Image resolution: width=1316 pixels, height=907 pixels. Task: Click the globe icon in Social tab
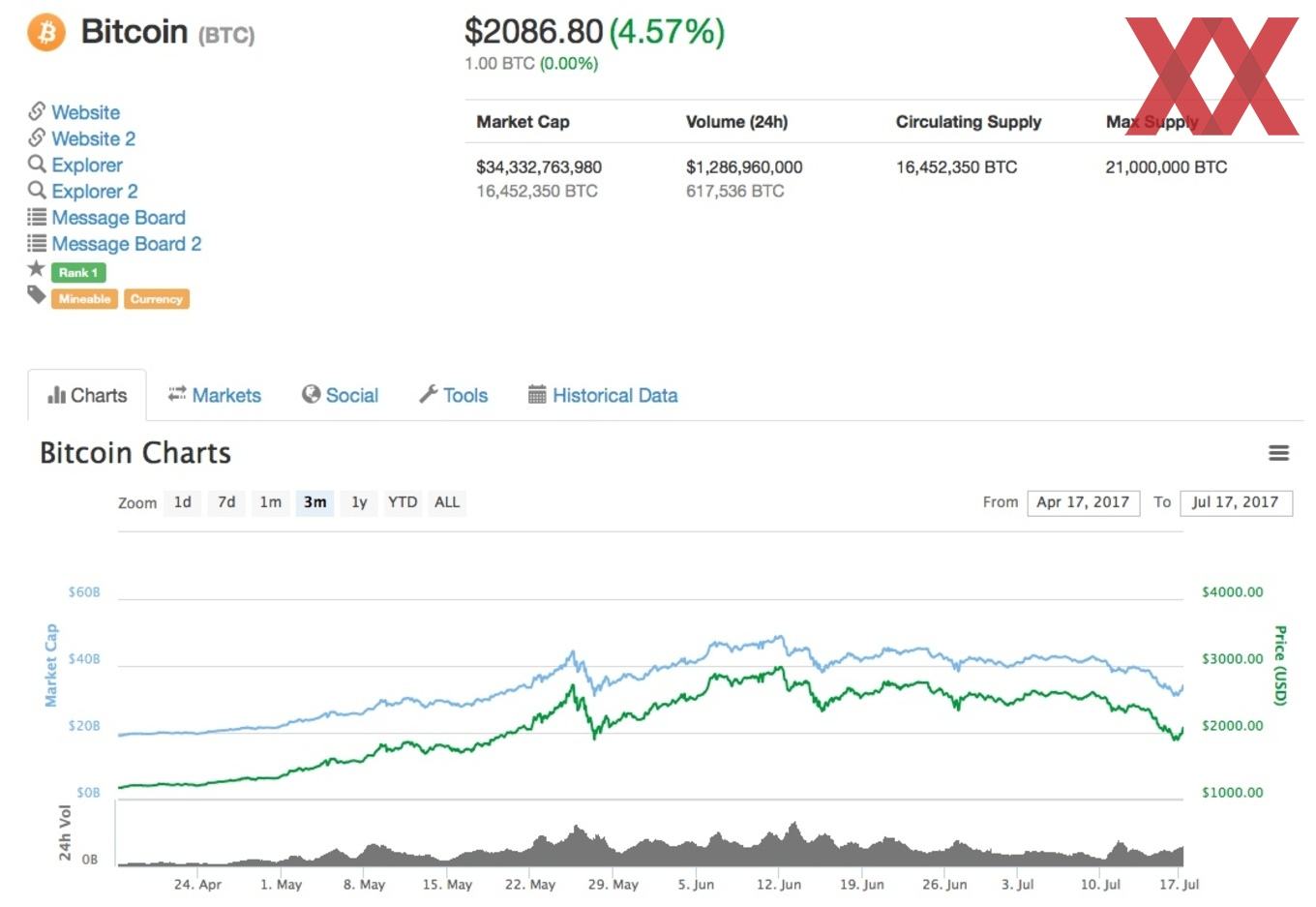[x=311, y=394]
